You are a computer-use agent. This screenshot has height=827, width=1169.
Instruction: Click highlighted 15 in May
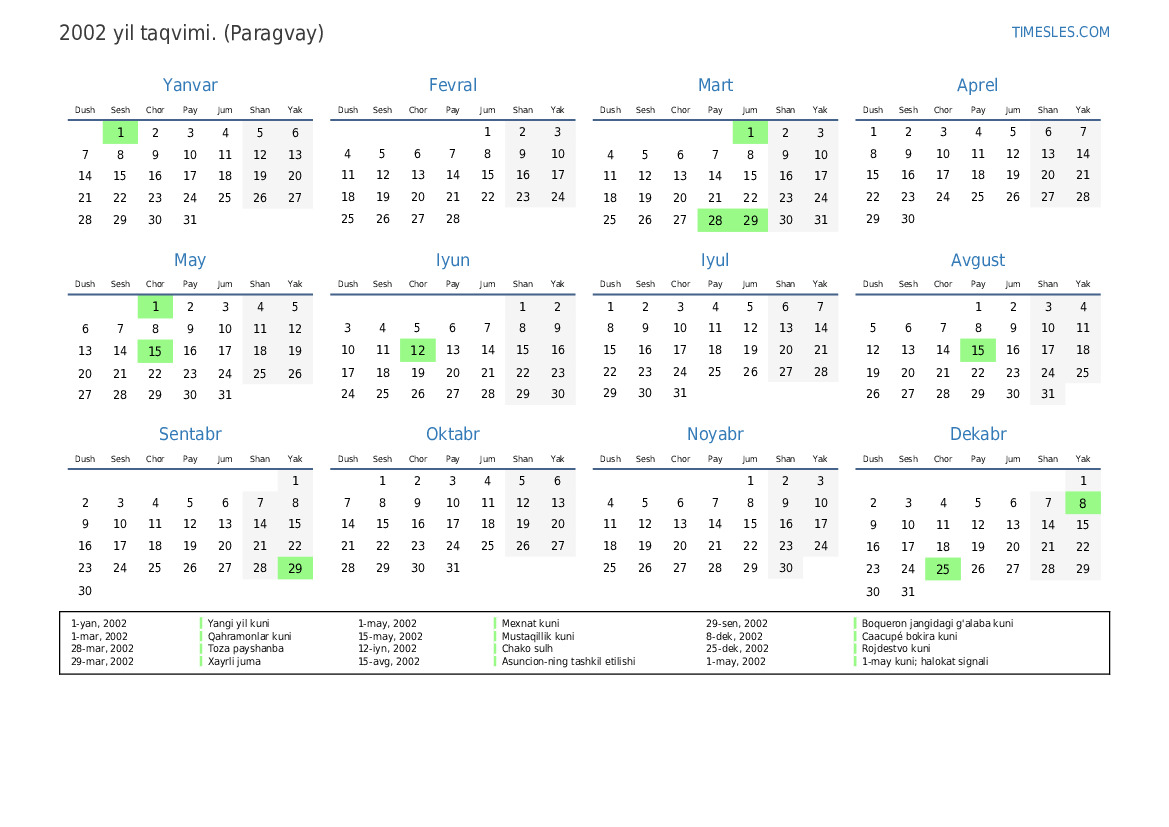(x=155, y=351)
